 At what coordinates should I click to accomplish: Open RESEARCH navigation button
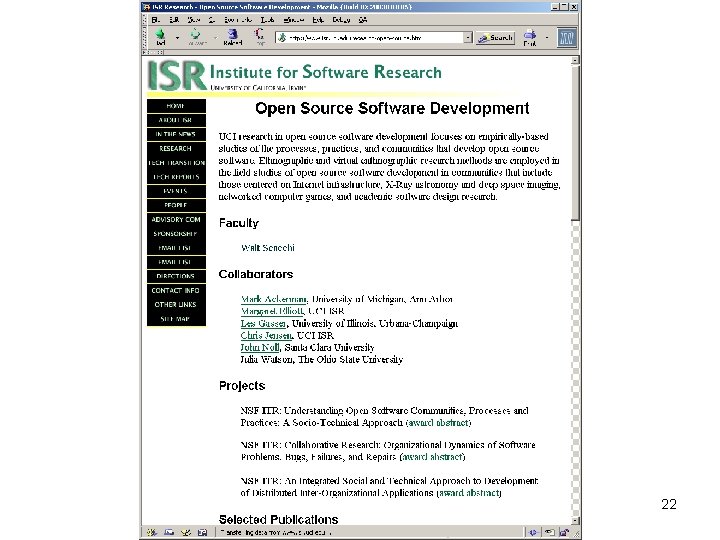(x=176, y=148)
